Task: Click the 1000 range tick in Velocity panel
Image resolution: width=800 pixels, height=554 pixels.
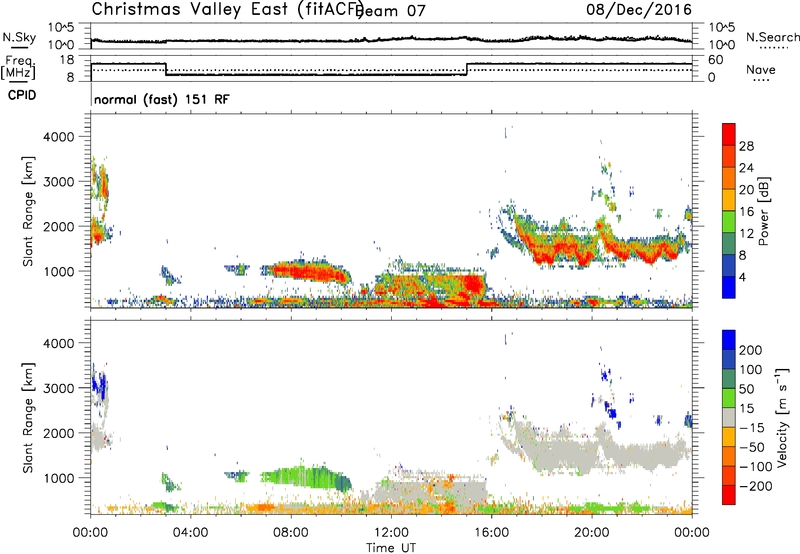Action: 59,478
